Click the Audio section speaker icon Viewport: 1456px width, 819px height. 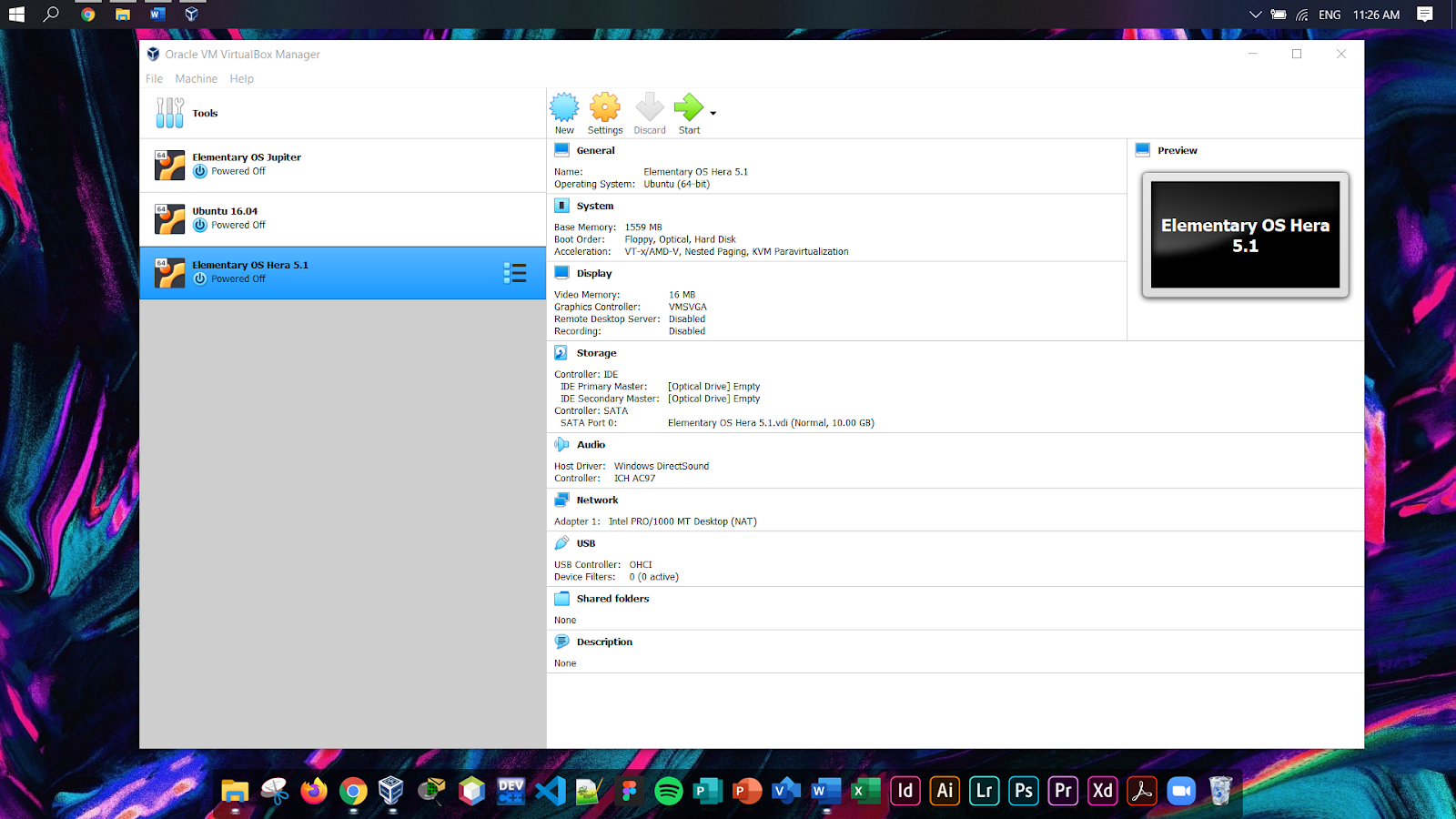[x=561, y=444]
